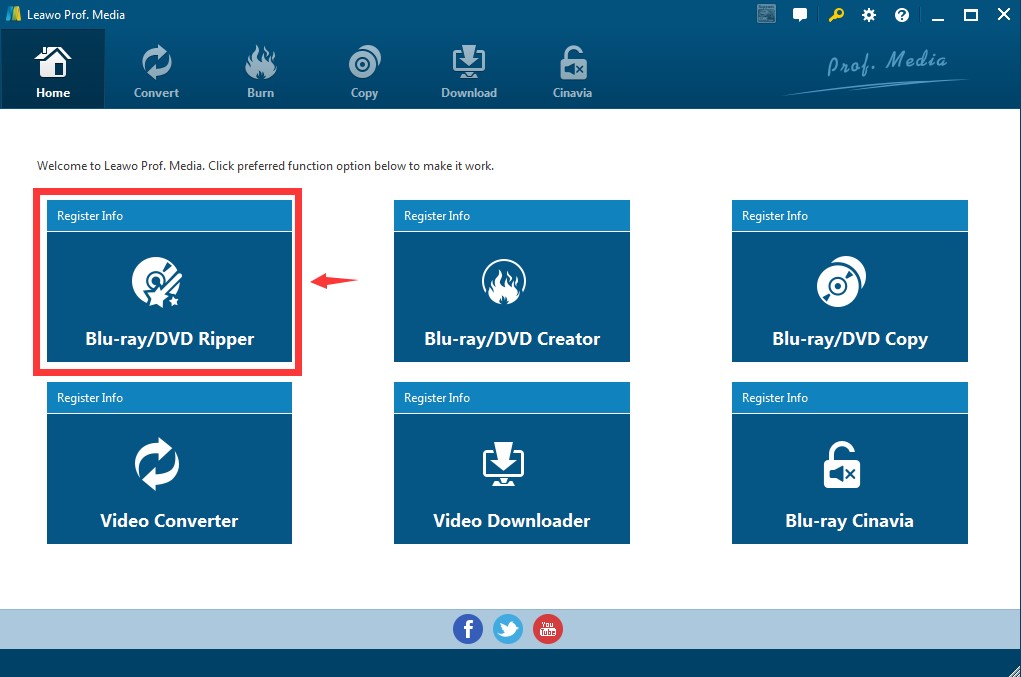Open the Blu-ray Cinavia module
The width and height of the screenshot is (1021, 677).
coord(849,479)
